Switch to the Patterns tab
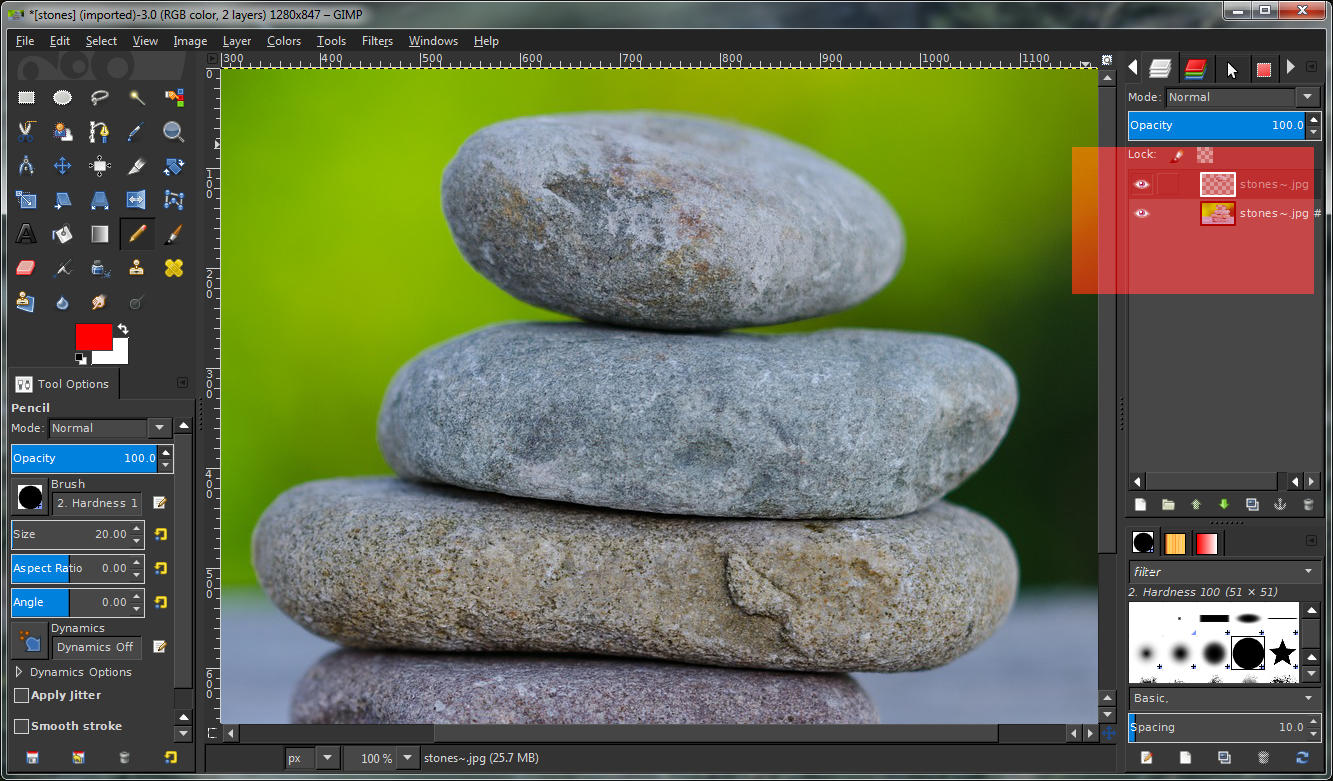 (1175, 543)
